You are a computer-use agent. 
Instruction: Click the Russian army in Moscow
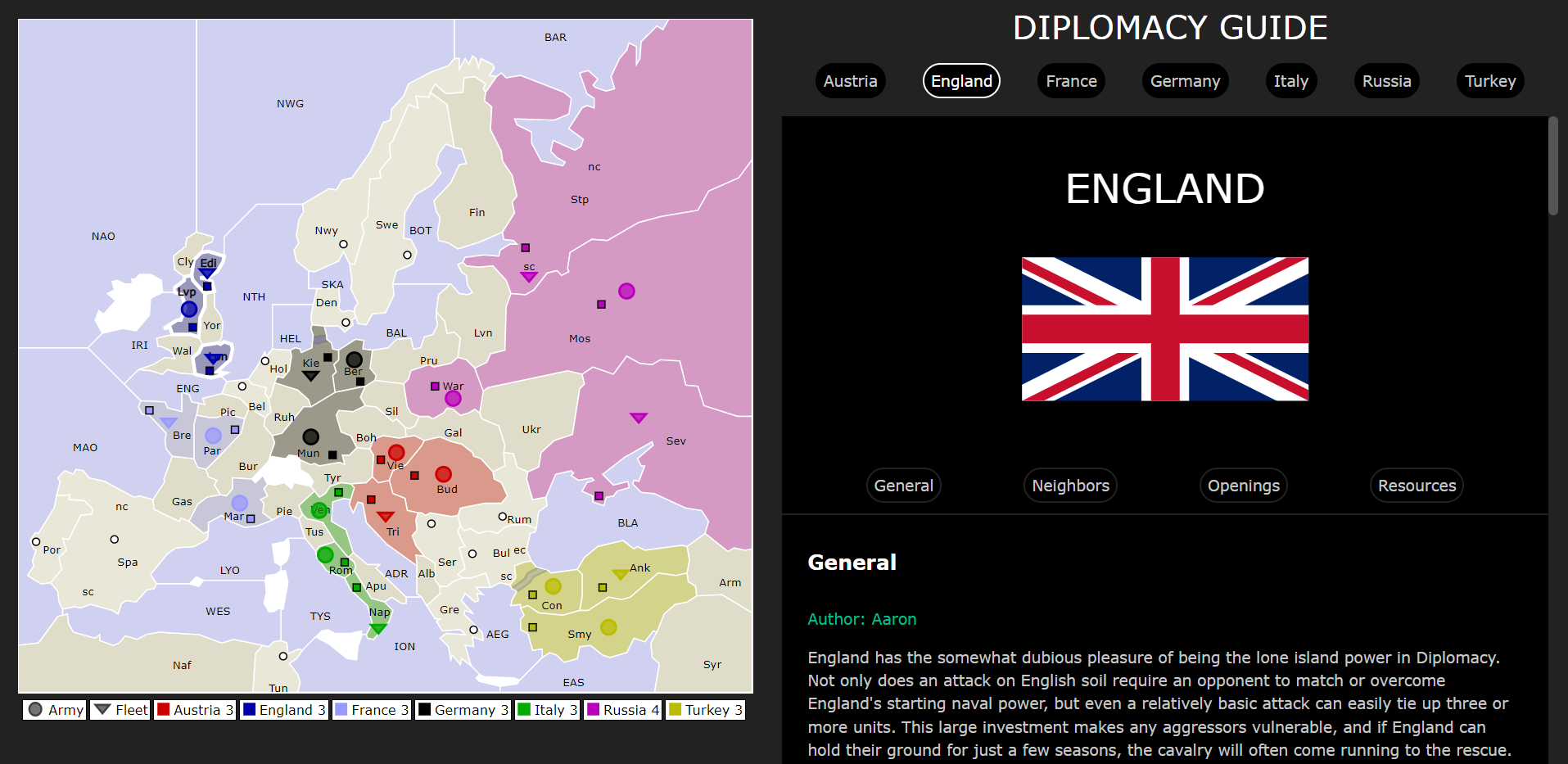(x=626, y=291)
